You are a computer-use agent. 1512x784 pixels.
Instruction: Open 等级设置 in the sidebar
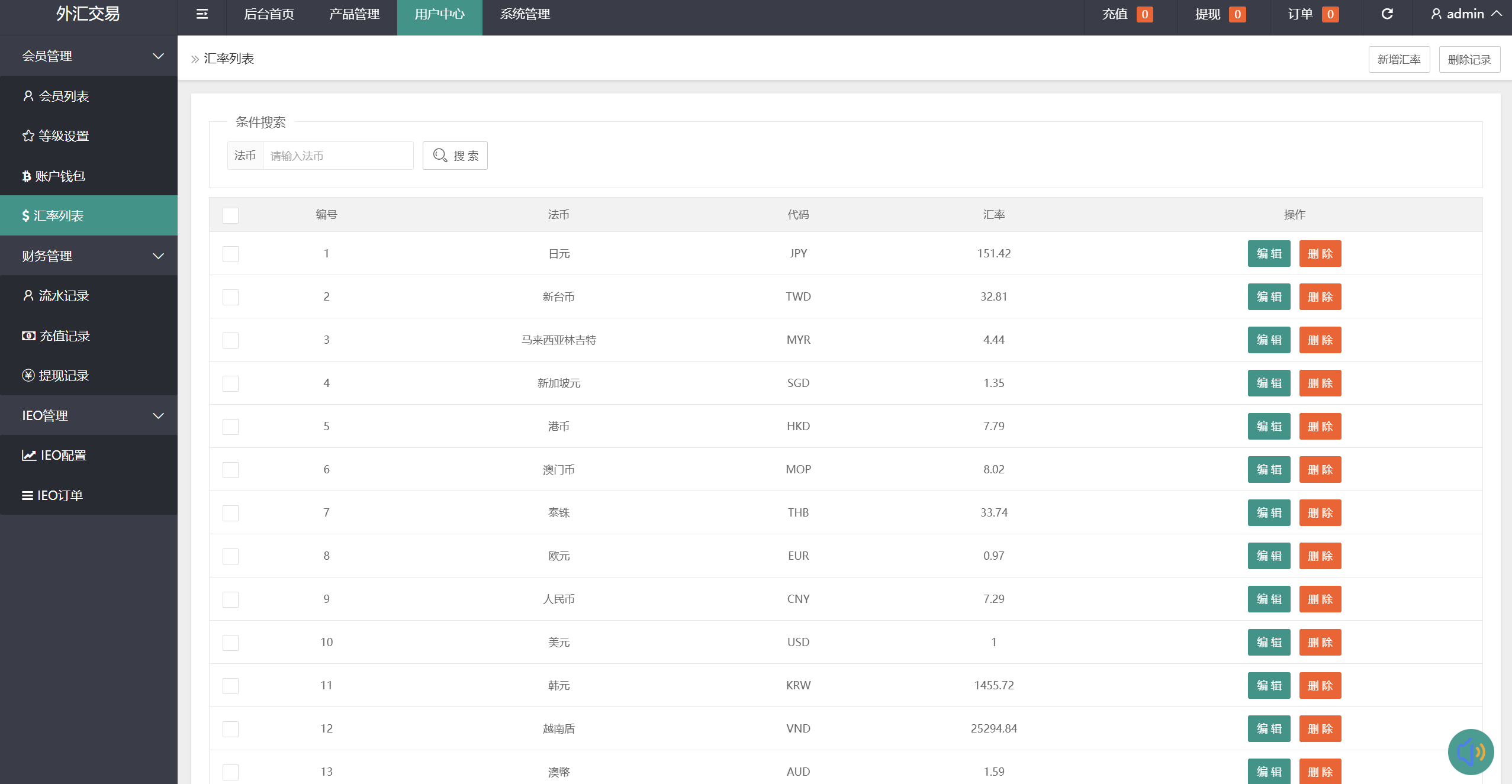(89, 135)
